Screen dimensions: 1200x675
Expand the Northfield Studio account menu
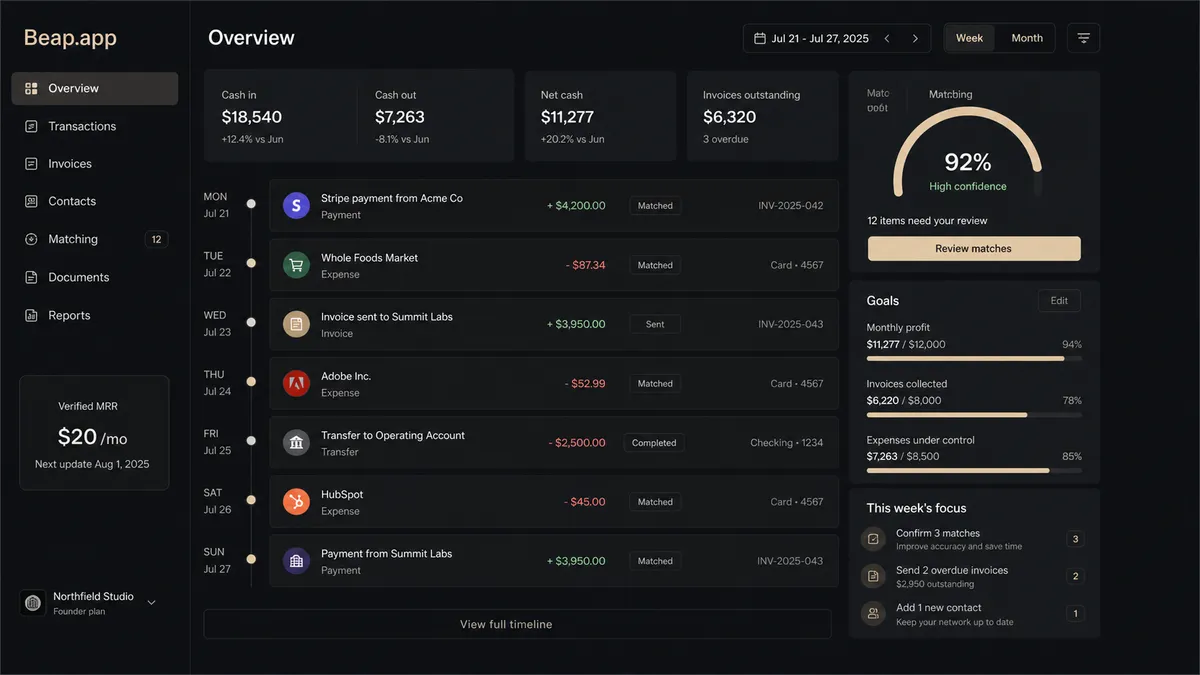point(152,603)
